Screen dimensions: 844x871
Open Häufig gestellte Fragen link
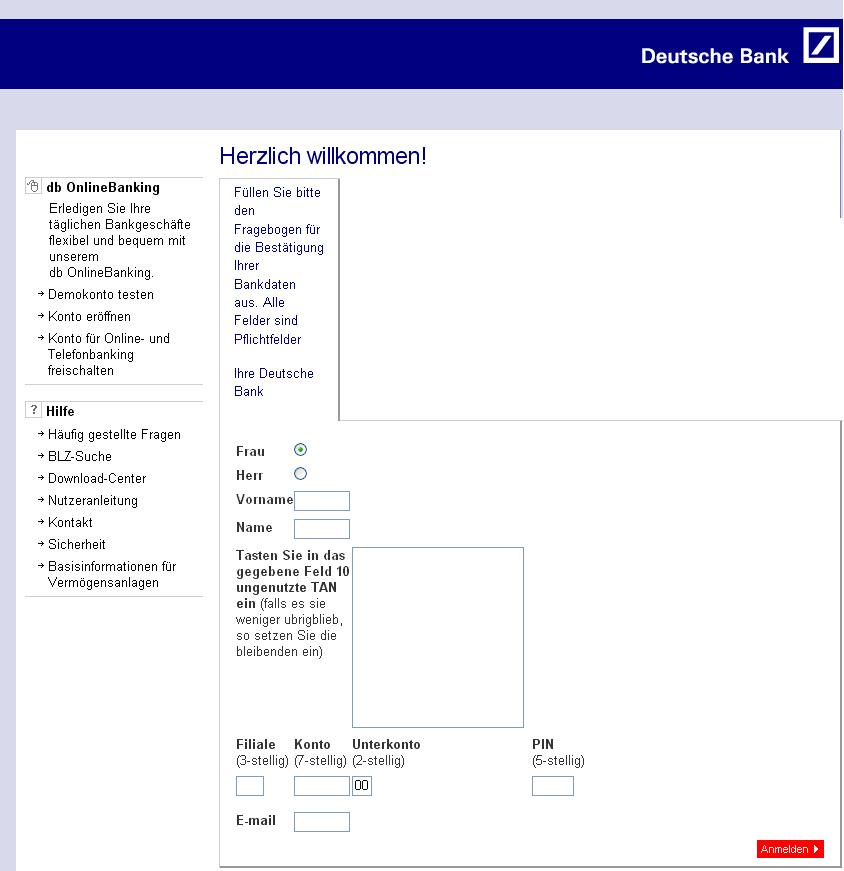(114, 434)
